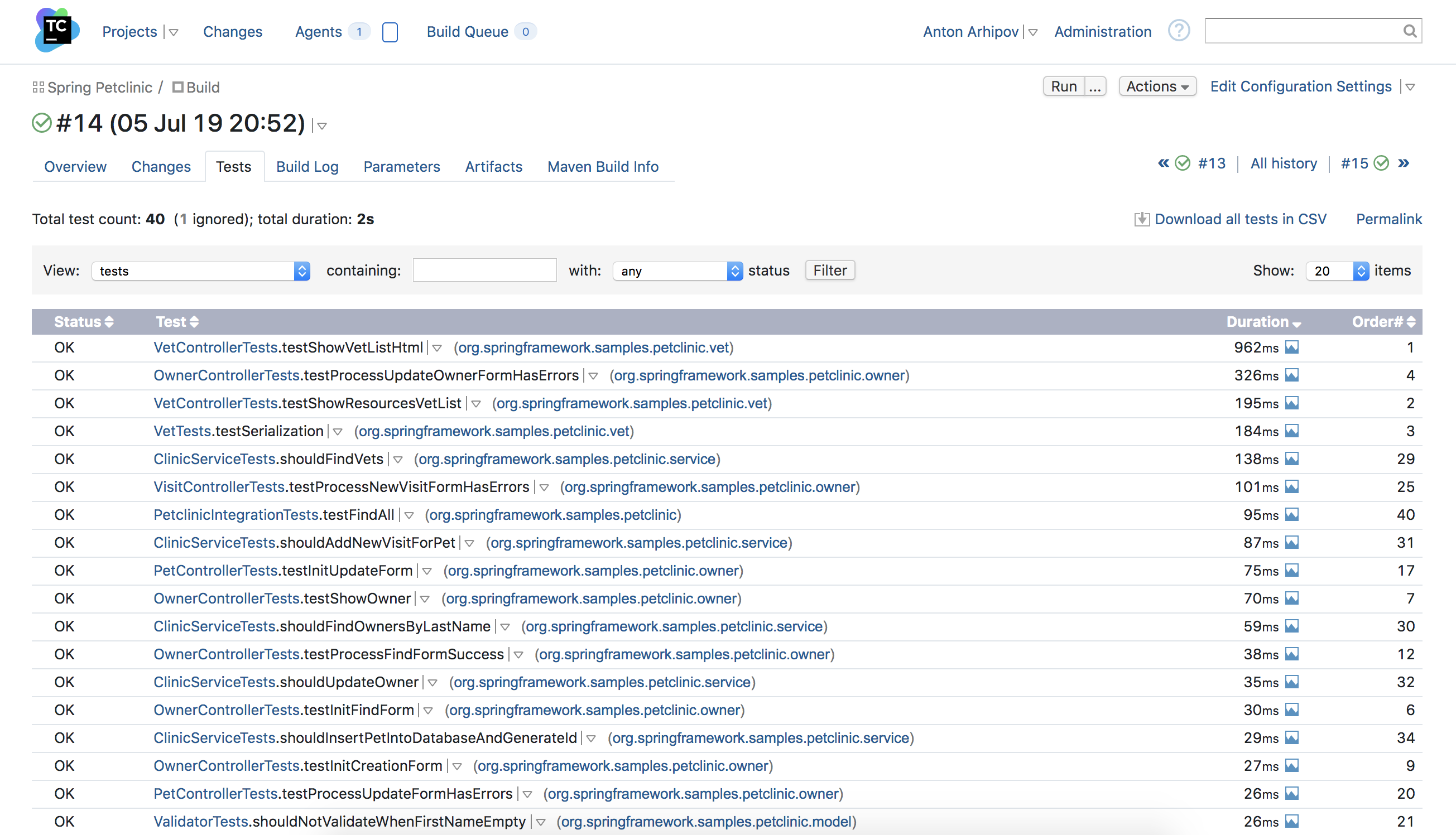The height and width of the screenshot is (835, 1456).
Task: Sort the table by Duration column
Action: click(1263, 322)
